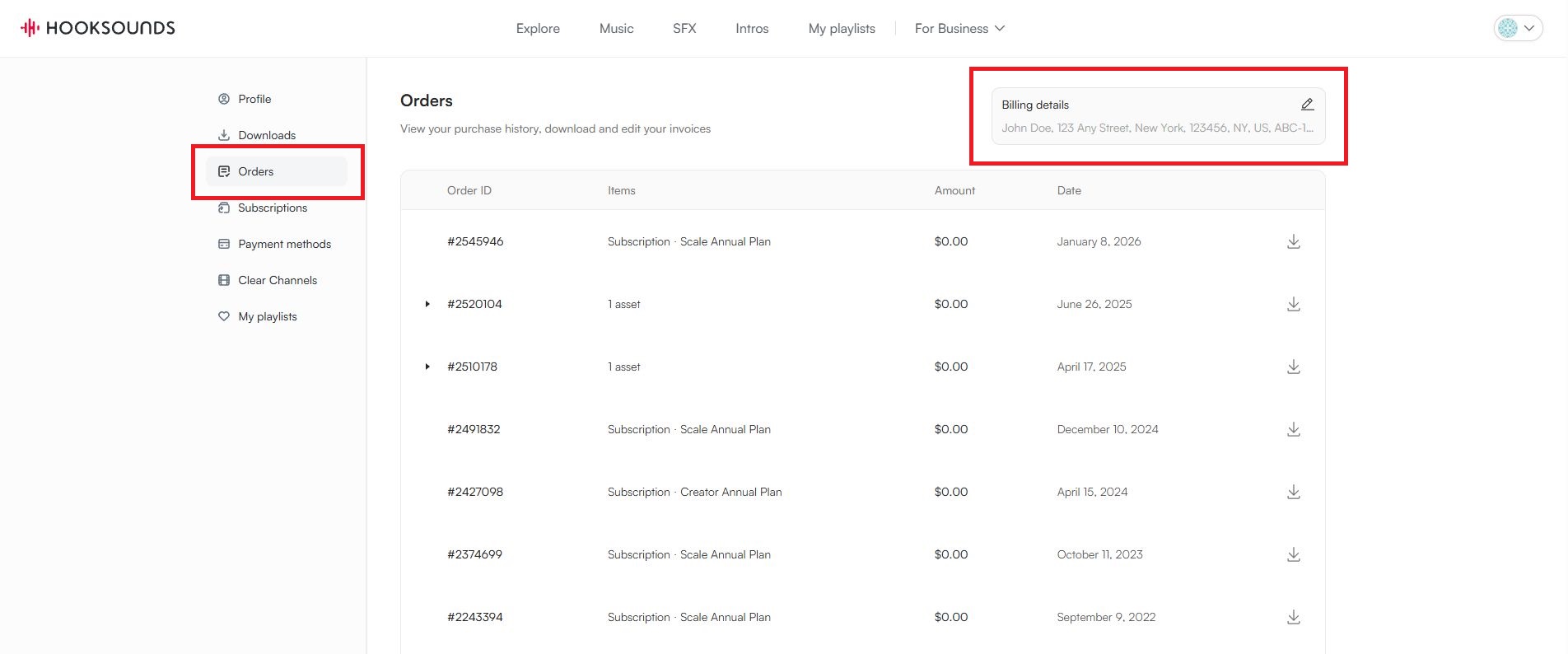This screenshot has width=1568, height=654.
Task: Download invoice for order #2520104
Action: point(1293,304)
